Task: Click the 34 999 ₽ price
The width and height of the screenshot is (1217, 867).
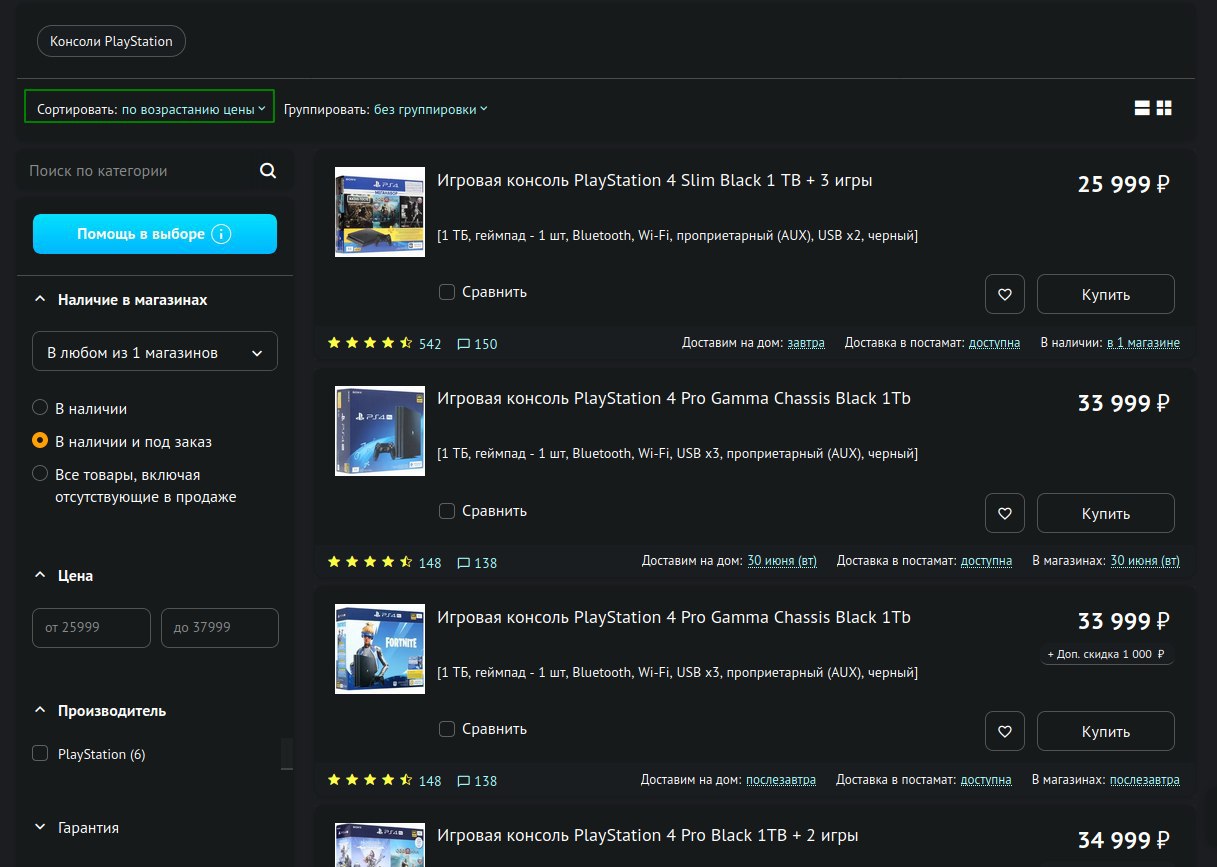Action: 1124,840
